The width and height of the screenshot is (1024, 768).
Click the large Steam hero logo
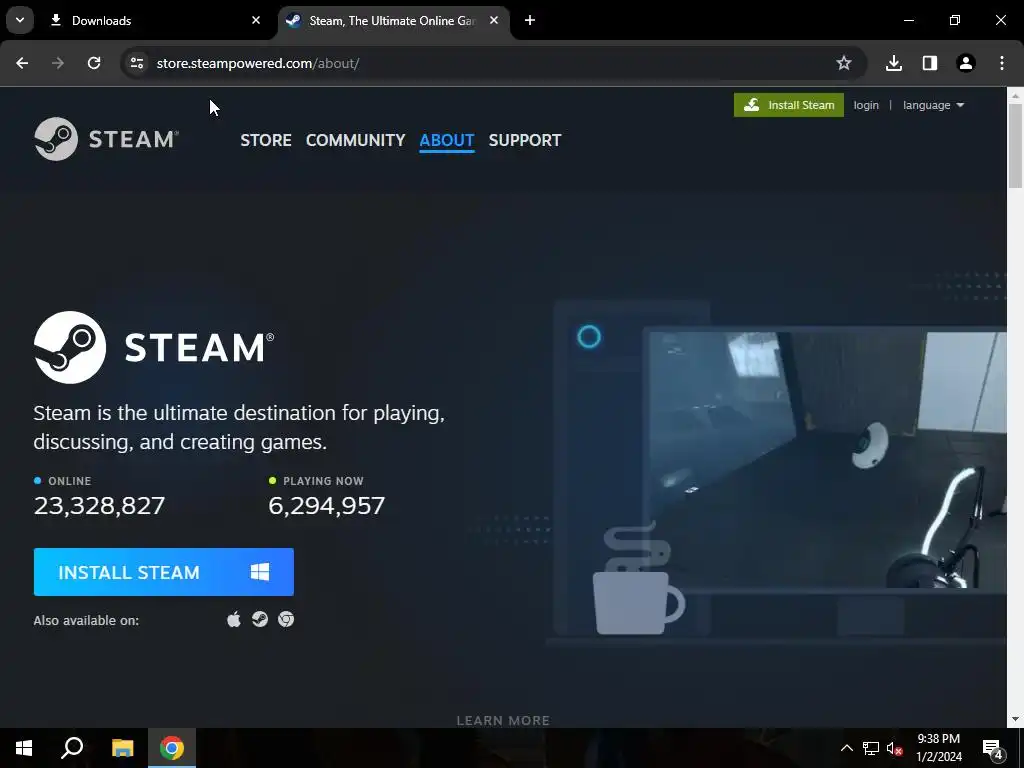point(154,347)
